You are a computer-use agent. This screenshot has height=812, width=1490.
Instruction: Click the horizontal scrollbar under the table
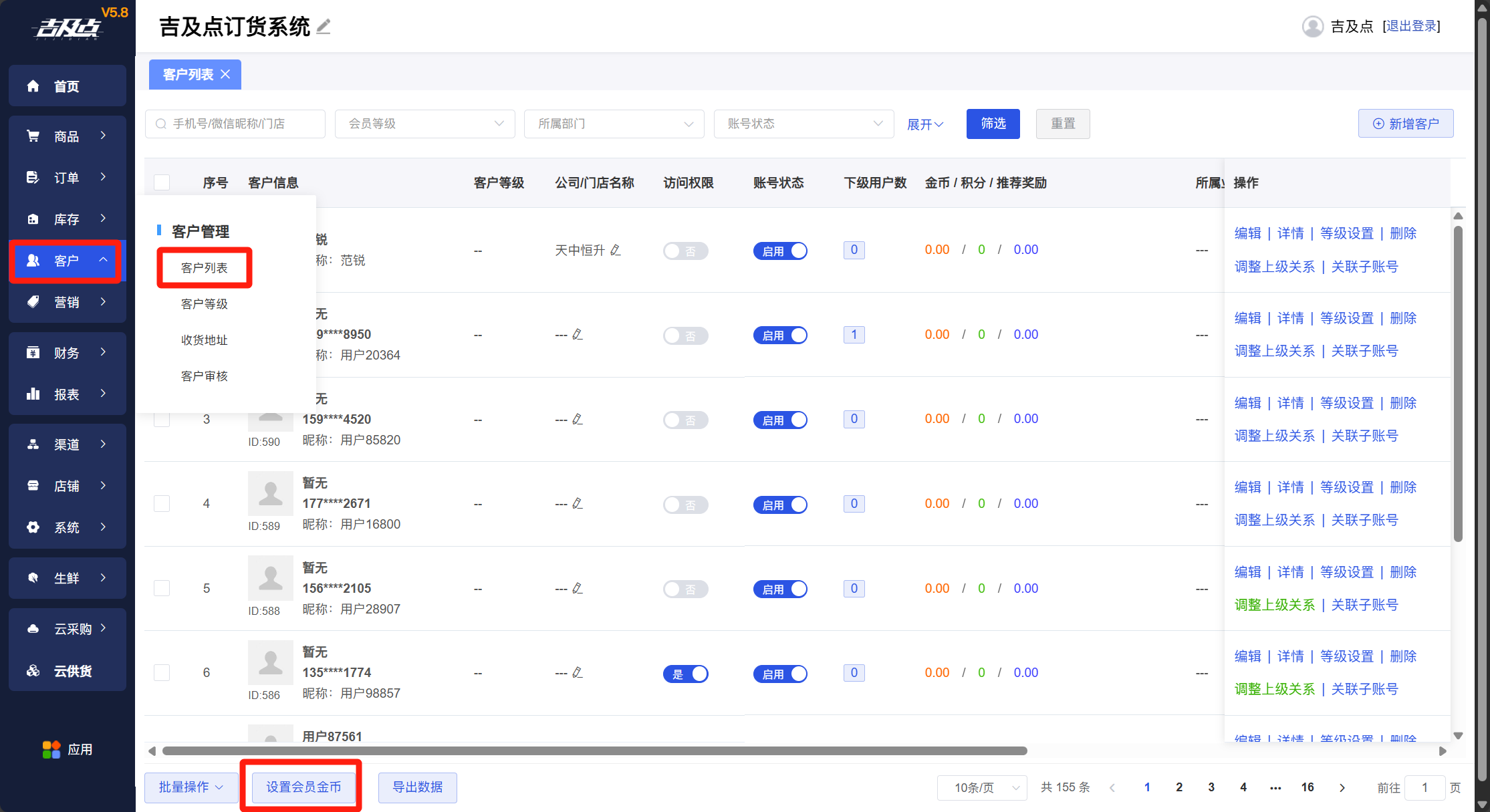(x=595, y=751)
